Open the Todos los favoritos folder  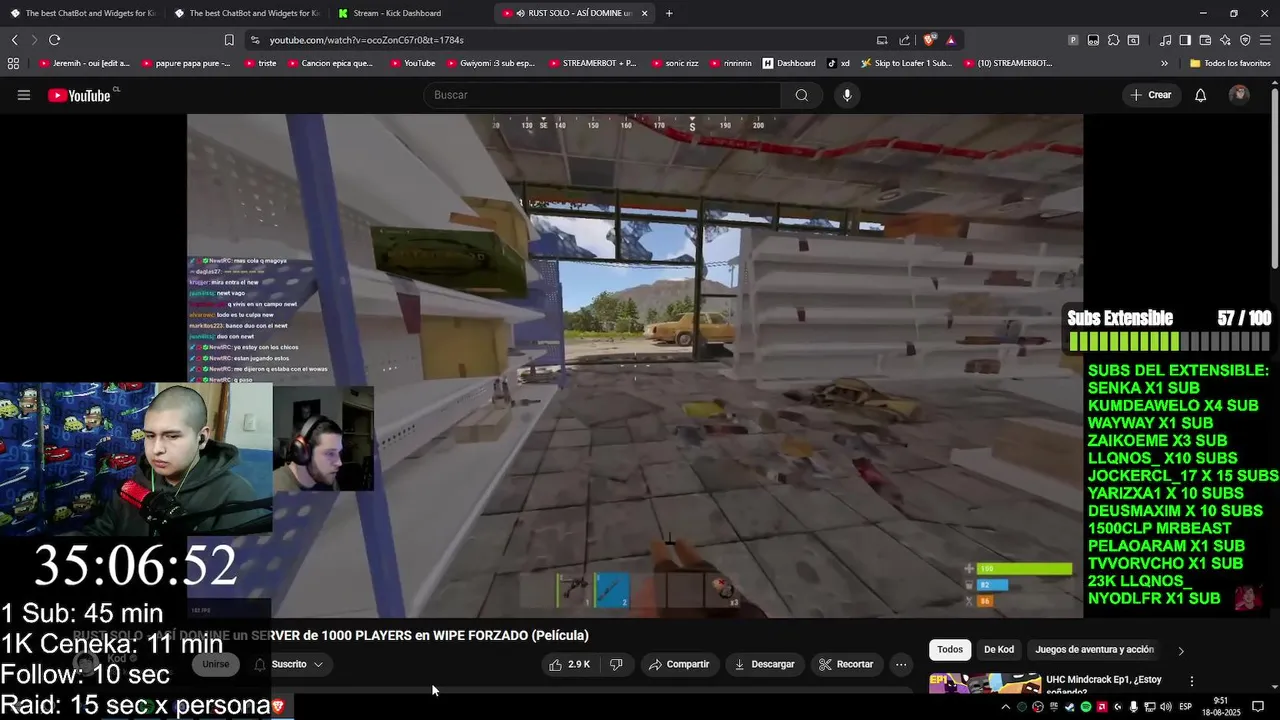coord(1229,63)
